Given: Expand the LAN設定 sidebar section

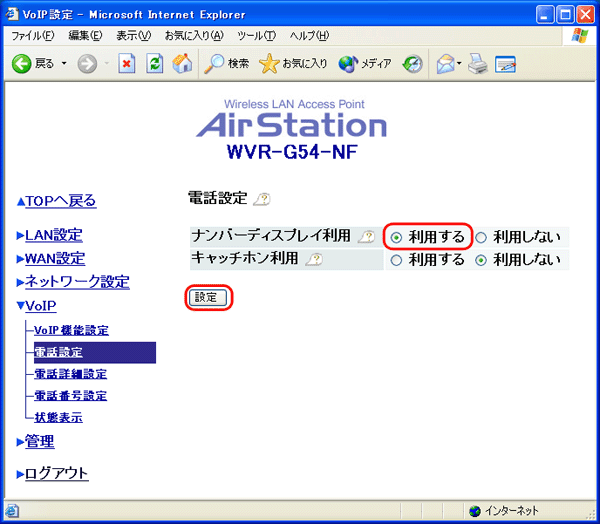Looking at the screenshot, I should [x=54, y=235].
